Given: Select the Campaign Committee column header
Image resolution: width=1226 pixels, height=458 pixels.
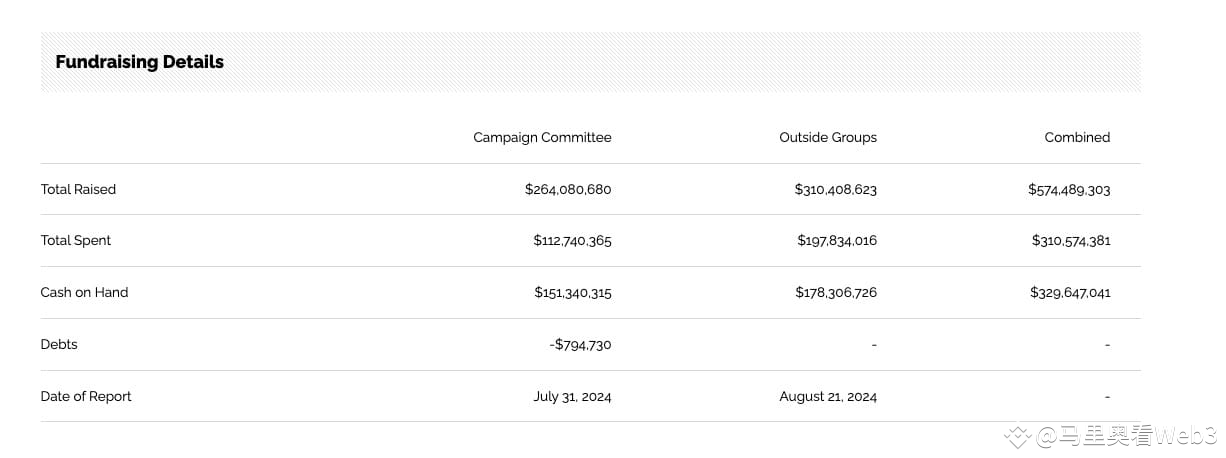Looking at the screenshot, I should click(542, 137).
